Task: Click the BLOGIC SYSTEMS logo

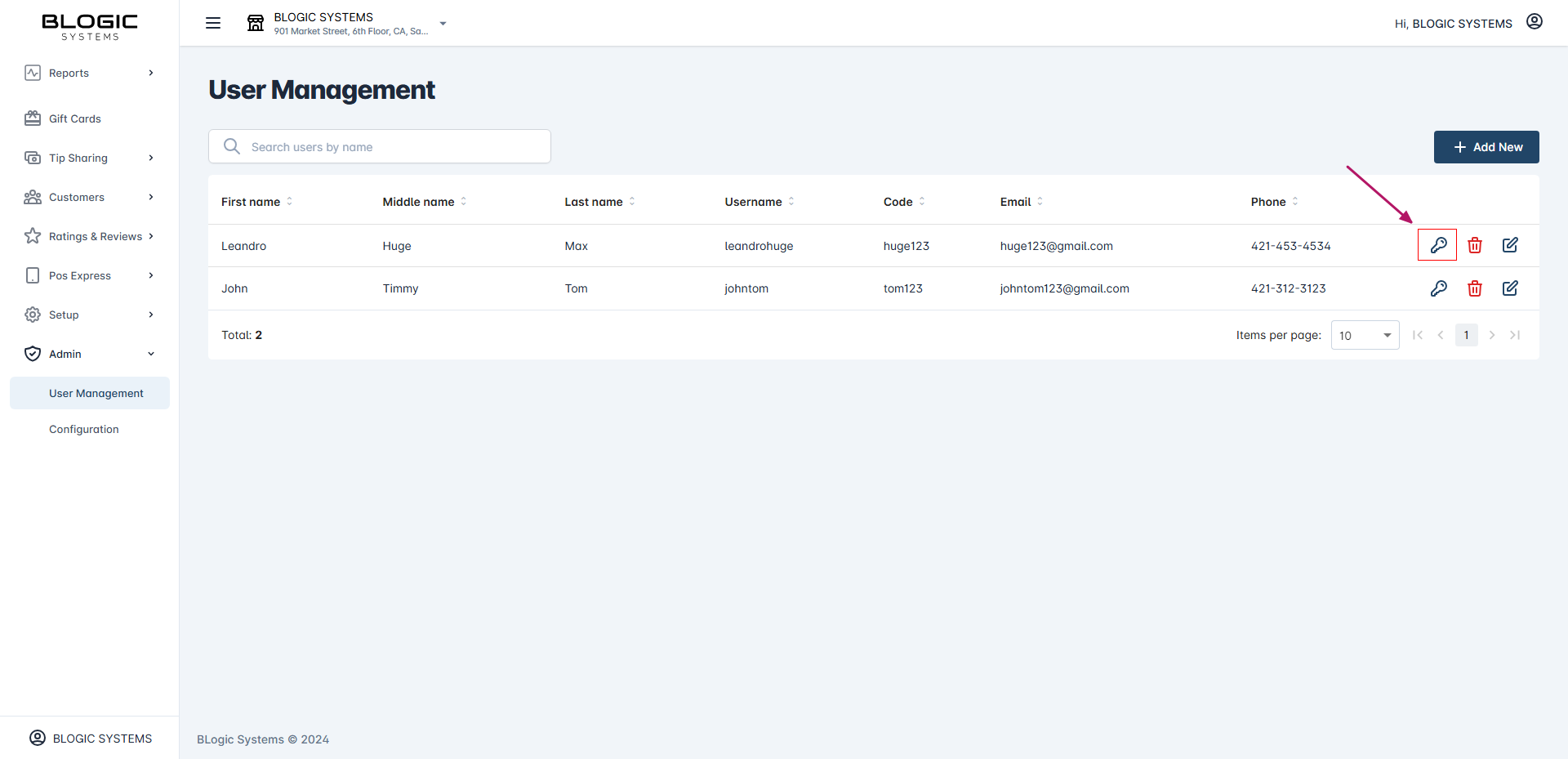Action: click(90, 26)
